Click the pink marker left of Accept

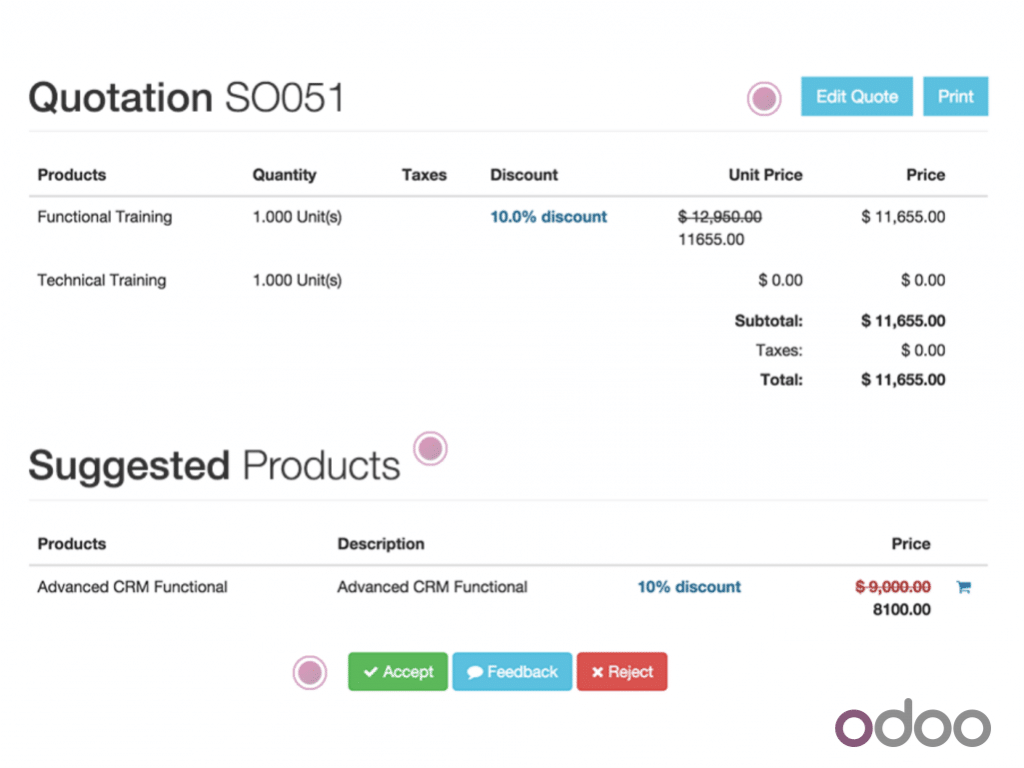(310, 673)
